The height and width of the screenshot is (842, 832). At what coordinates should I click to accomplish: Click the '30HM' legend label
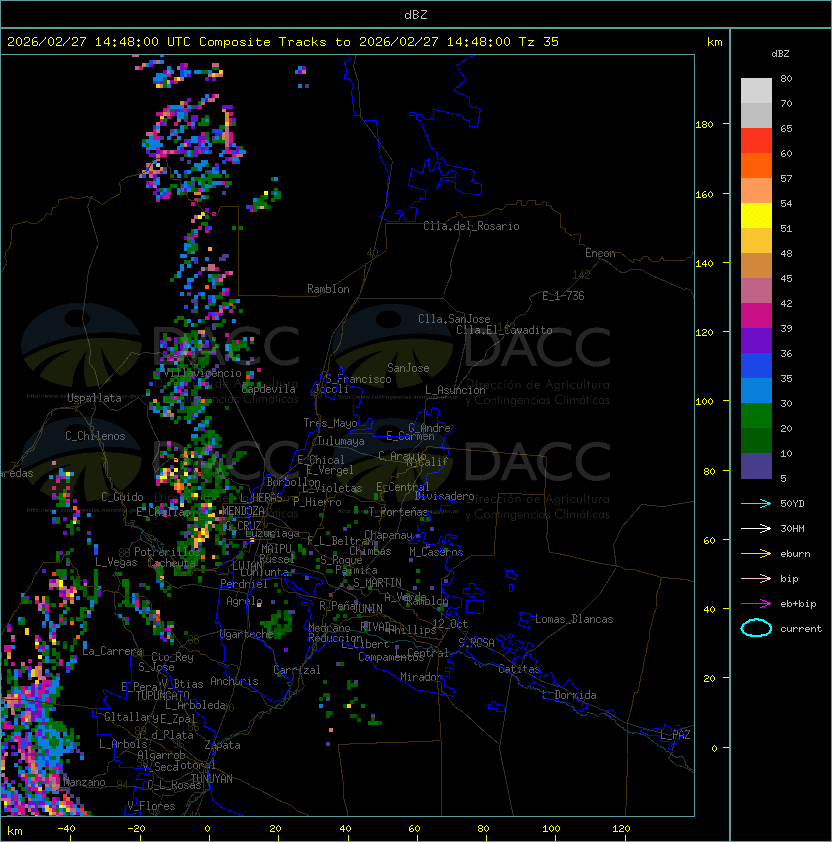pyautogui.click(x=792, y=529)
